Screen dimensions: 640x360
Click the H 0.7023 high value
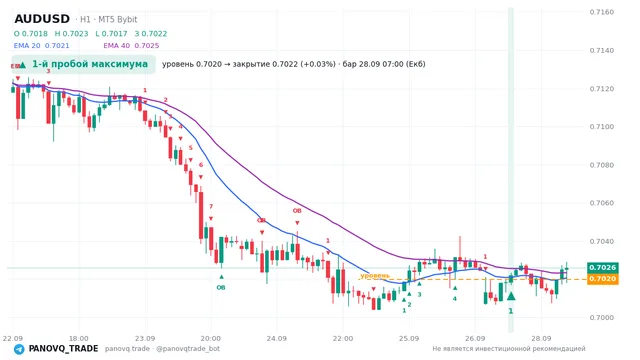[71, 34]
